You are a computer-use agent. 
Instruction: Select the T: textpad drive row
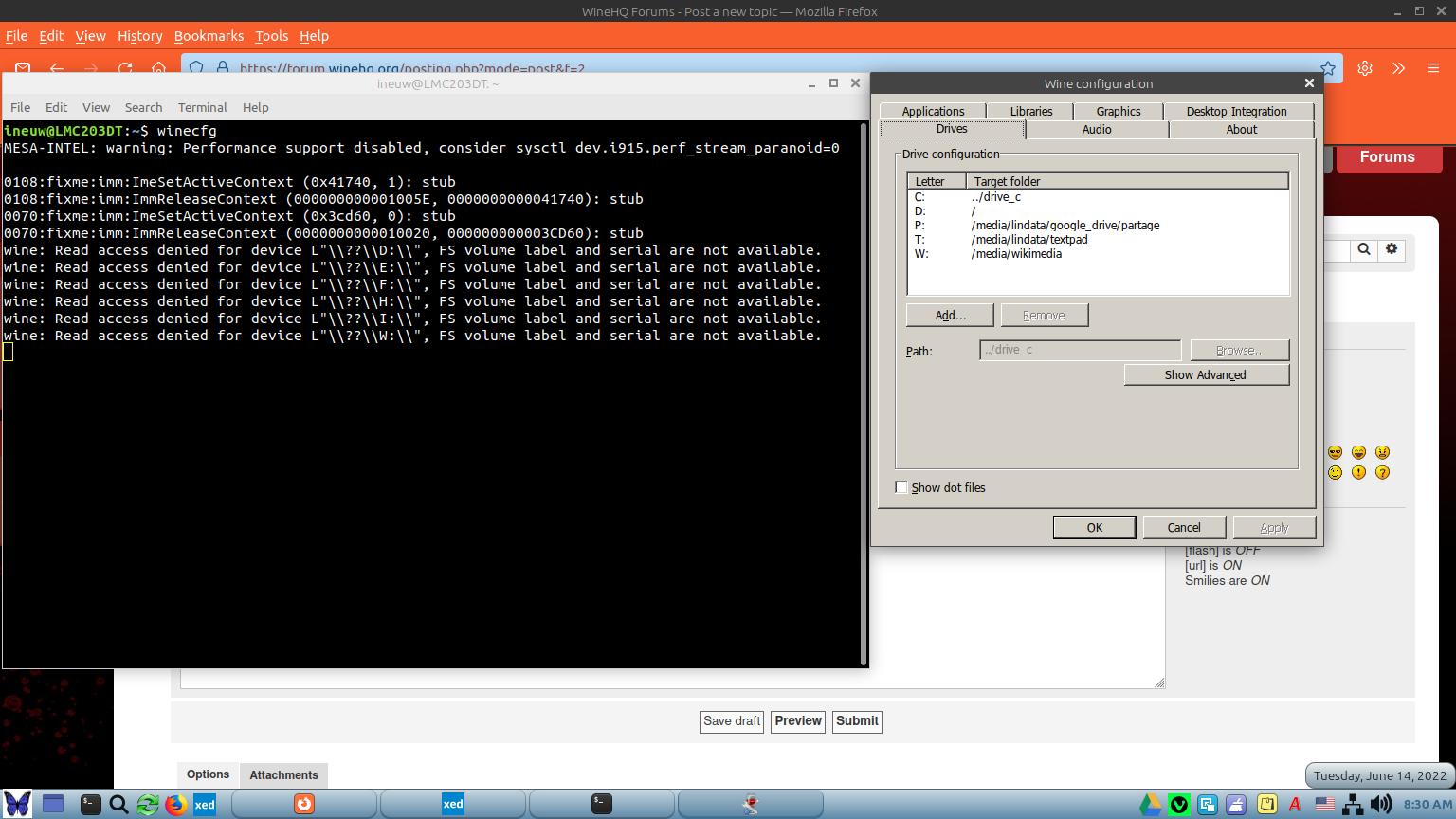pyautogui.click(x=1098, y=240)
